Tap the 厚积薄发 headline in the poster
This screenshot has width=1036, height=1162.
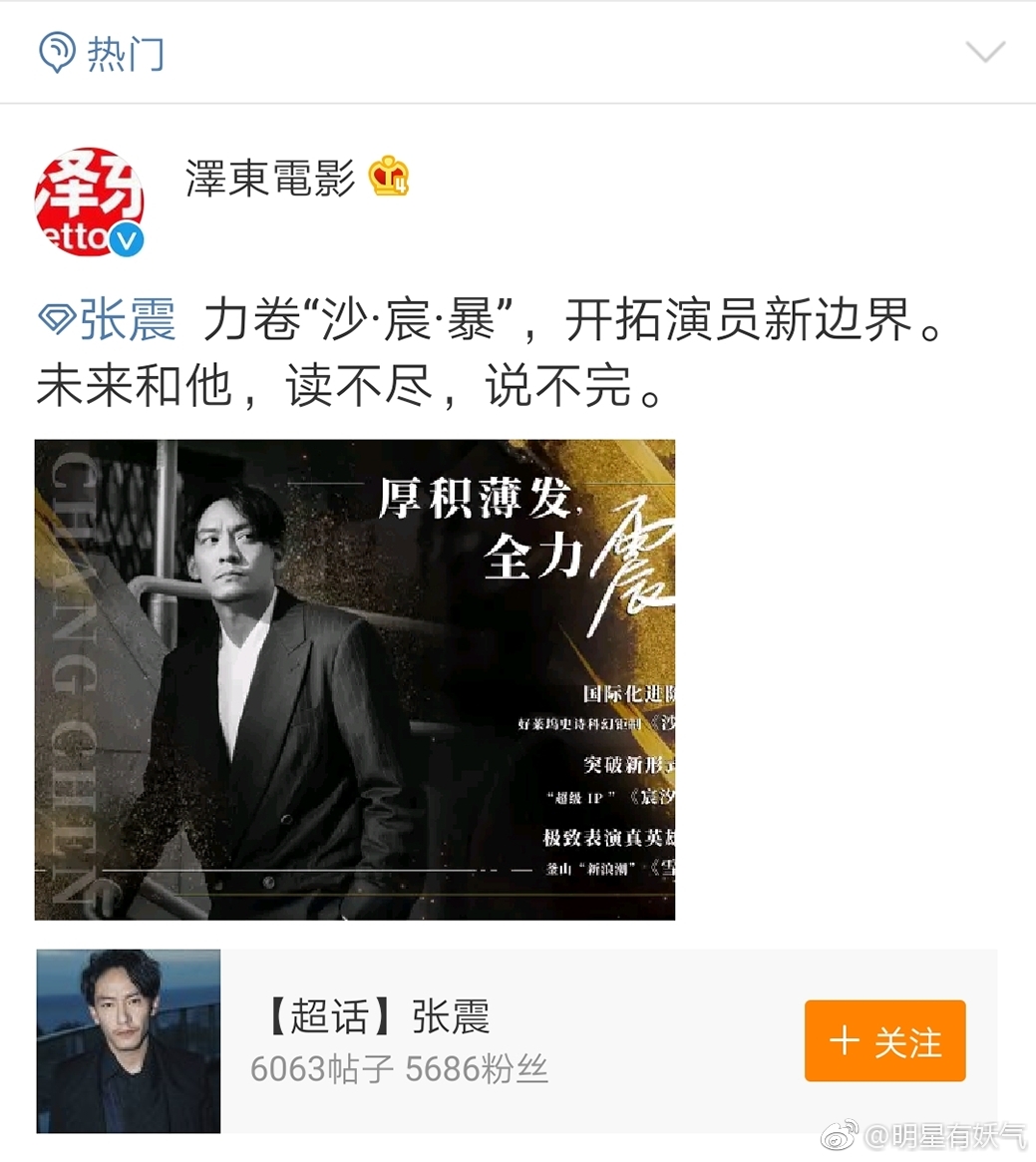475,498
